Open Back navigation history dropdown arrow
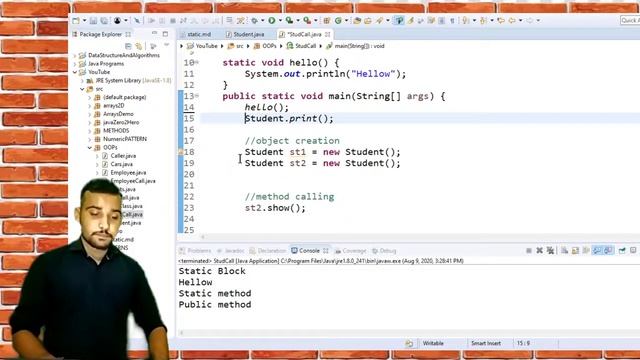Image resolution: width=640 pixels, height=360 pixels. [x=520, y=20]
